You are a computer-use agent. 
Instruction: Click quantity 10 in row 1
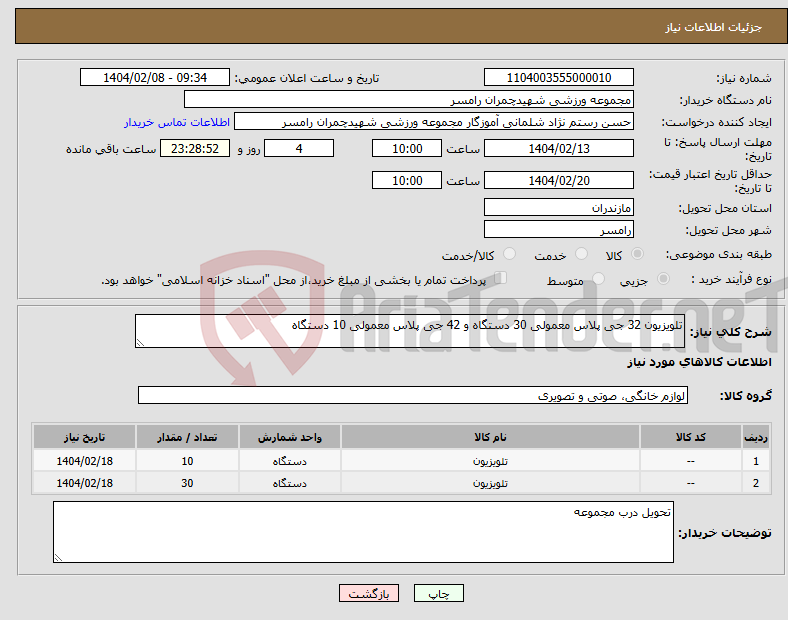[187, 461]
